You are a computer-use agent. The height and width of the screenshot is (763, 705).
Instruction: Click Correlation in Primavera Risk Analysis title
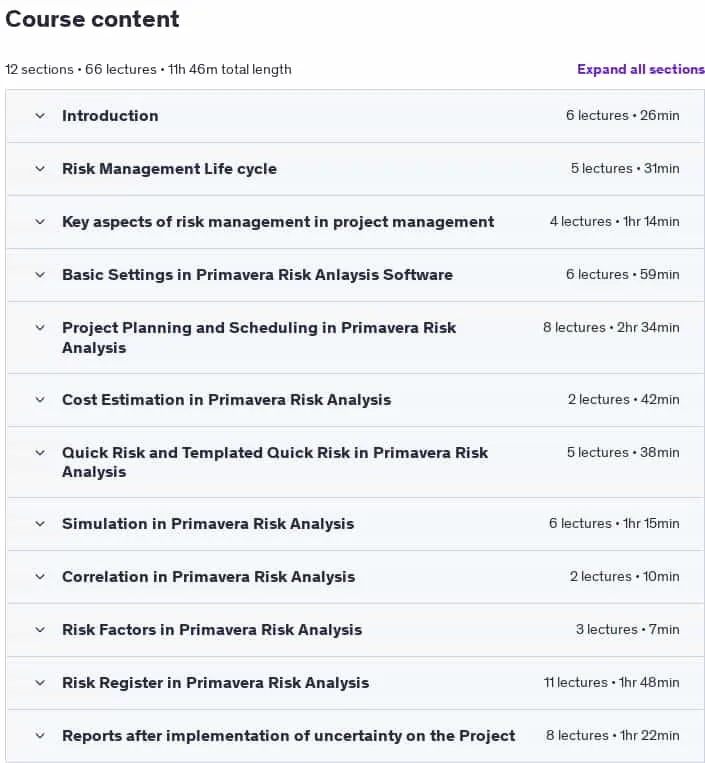[208, 577]
